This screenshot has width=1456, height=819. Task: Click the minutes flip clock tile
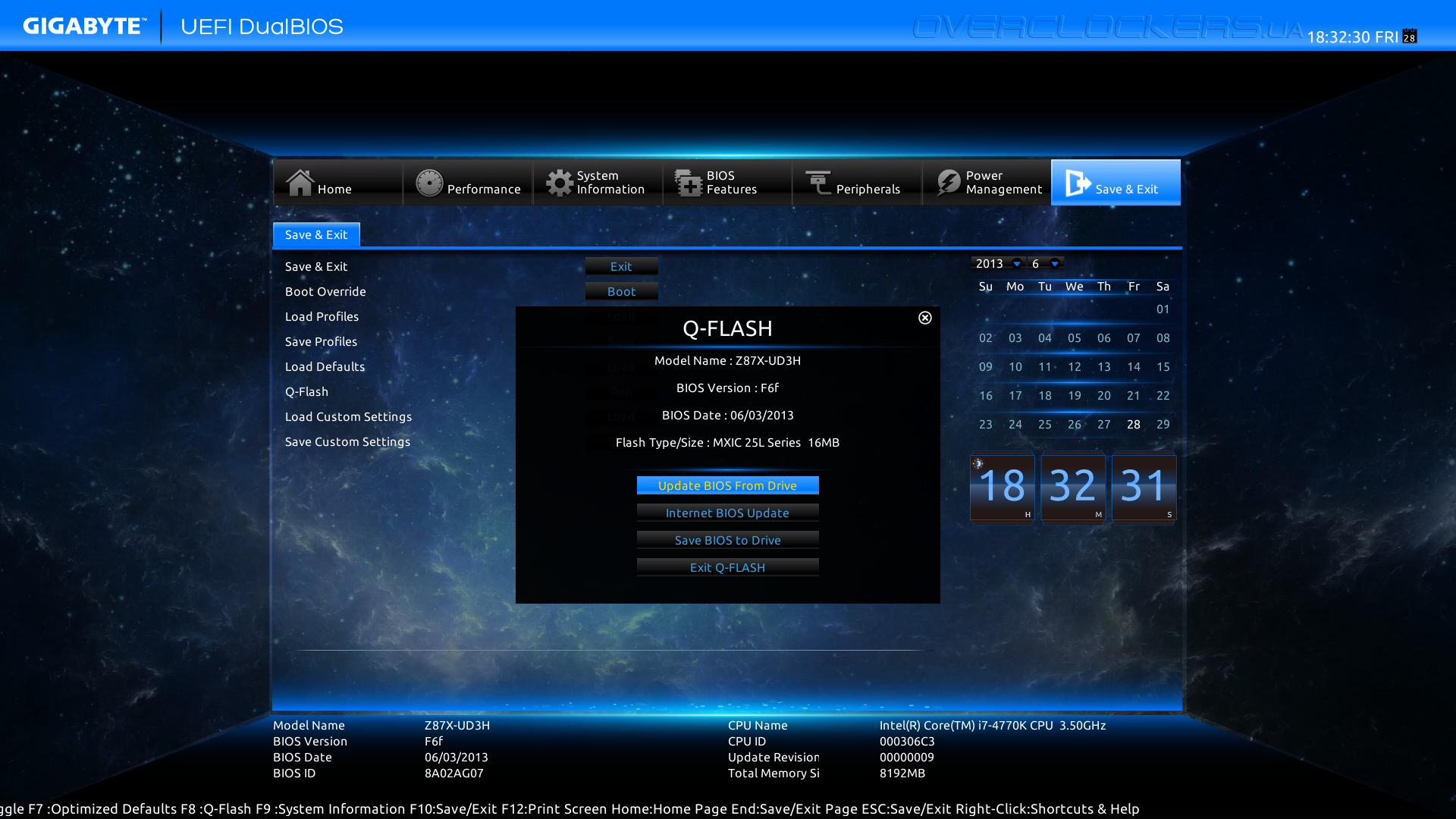(x=1072, y=488)
